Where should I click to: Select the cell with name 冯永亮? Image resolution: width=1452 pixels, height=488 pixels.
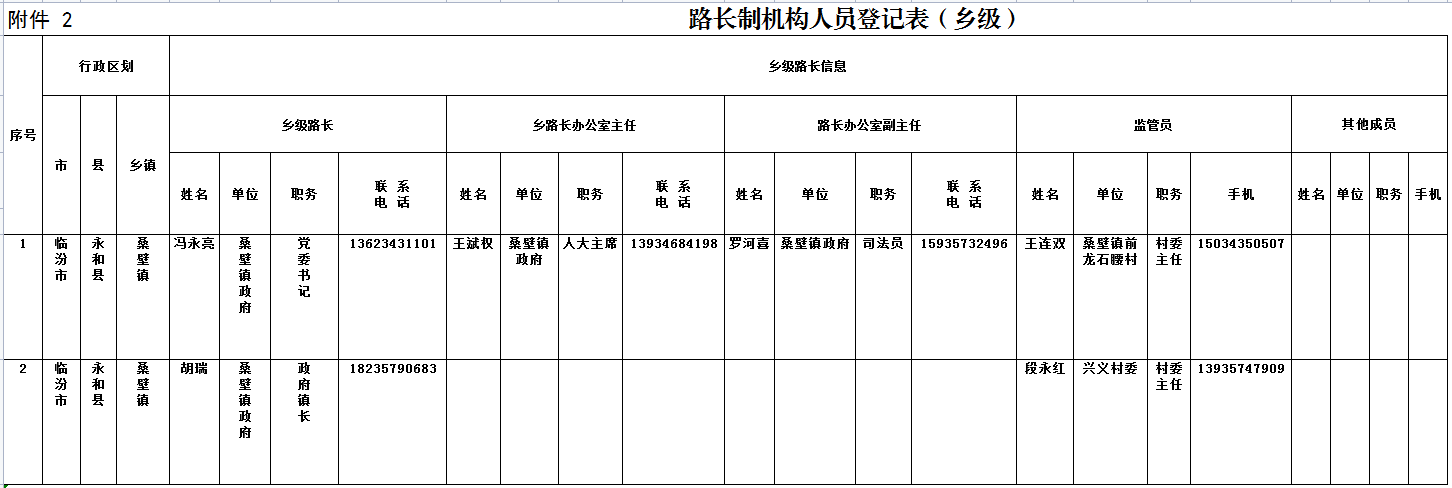pyautogui.click(x=194, y=244)
